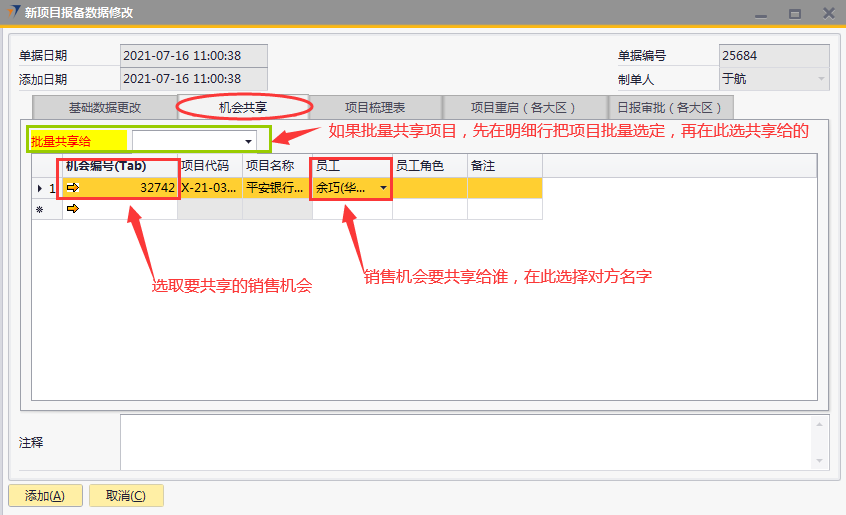Select the 机会共享 tab
846x515 pixels.
click(244, 106)
